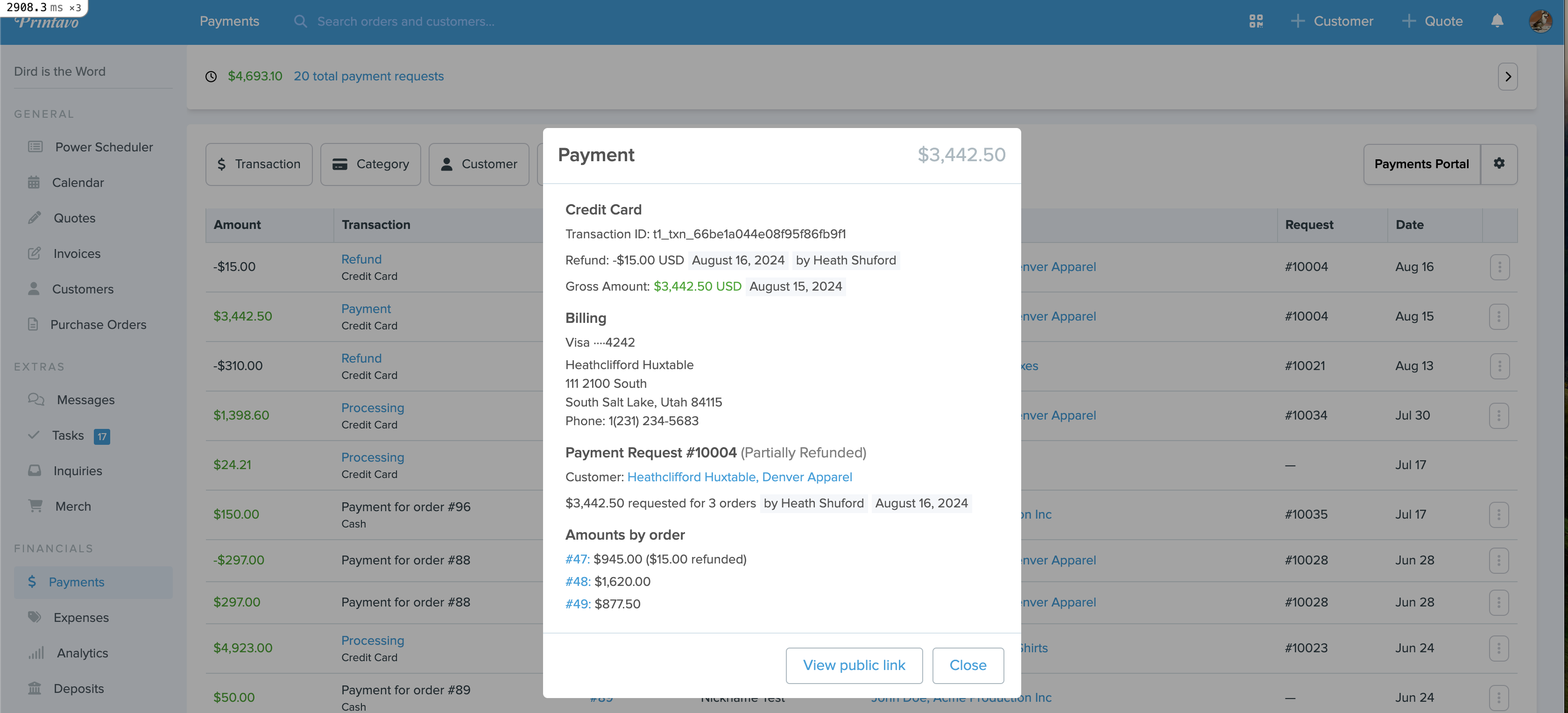The width and height of the screenshot is (1568, 713).
Task: Open Merch cart in the sidebar
Action: pyautogui.click(x=60, y=506)
